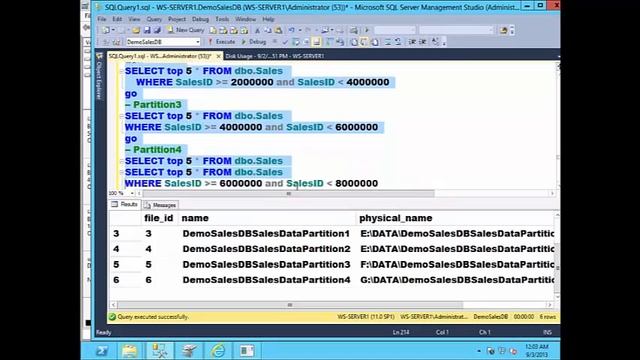Select the Results tab
The image size is (640, 360).
tap(124, 204)
